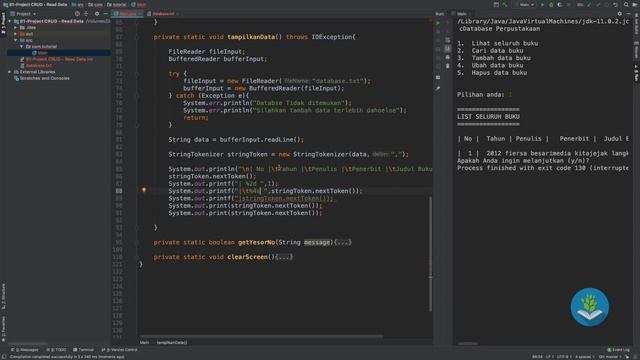Click the src breadcrumb in navigation bar
Viewport: 640px width, 360px height.
point(78,4)
